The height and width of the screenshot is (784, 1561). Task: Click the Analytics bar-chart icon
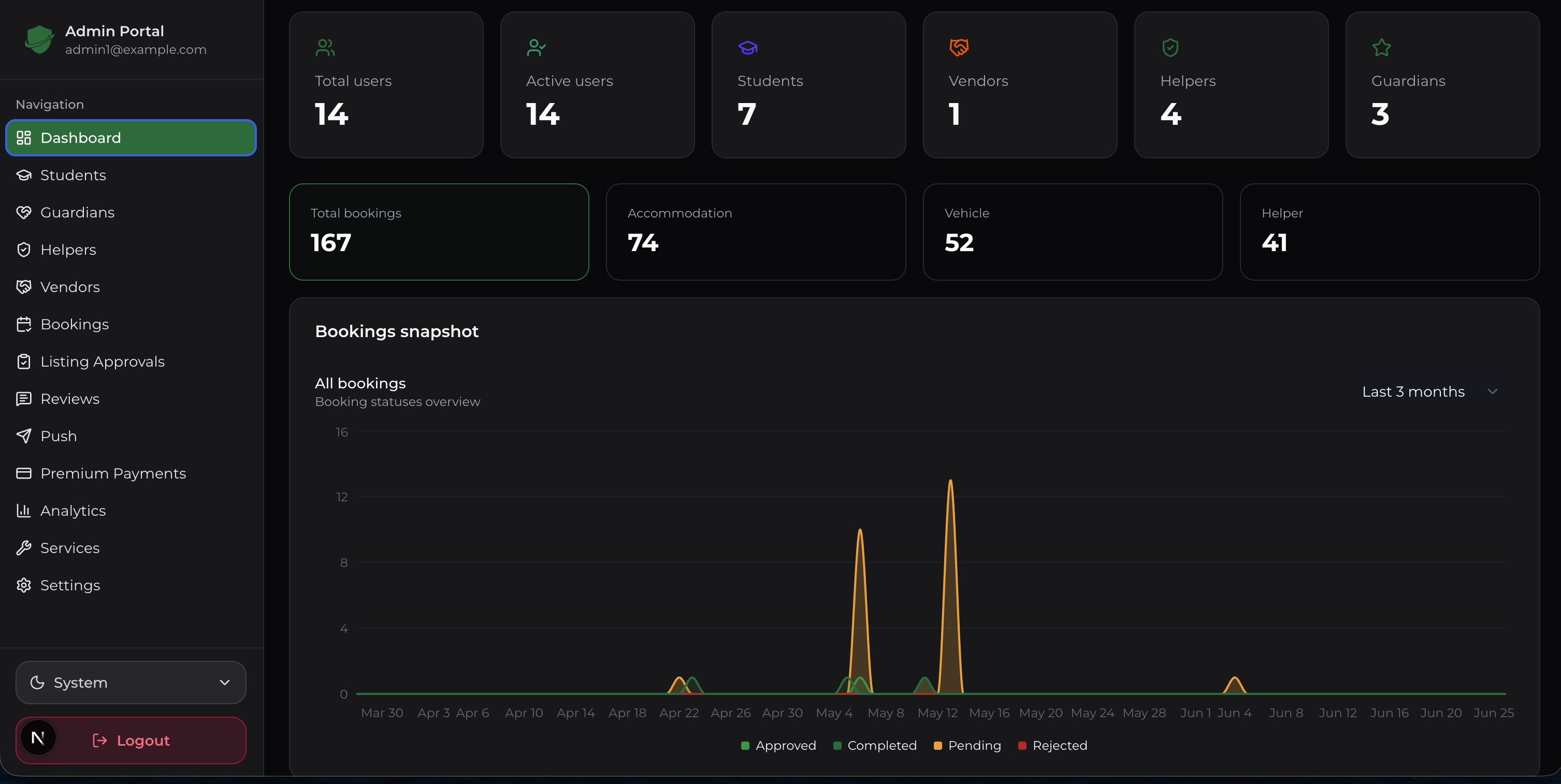coord(24,511)
